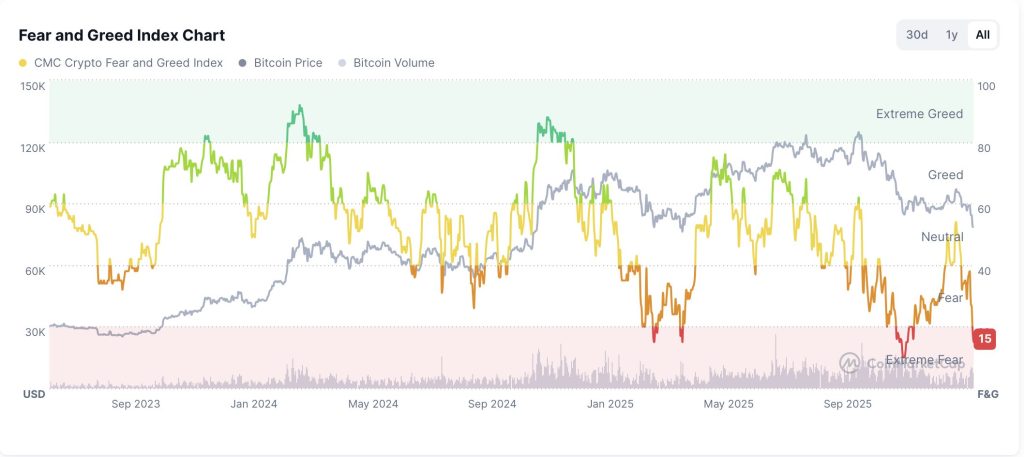
Task: Click the Greed zone label
Action: tap(945, 174)
